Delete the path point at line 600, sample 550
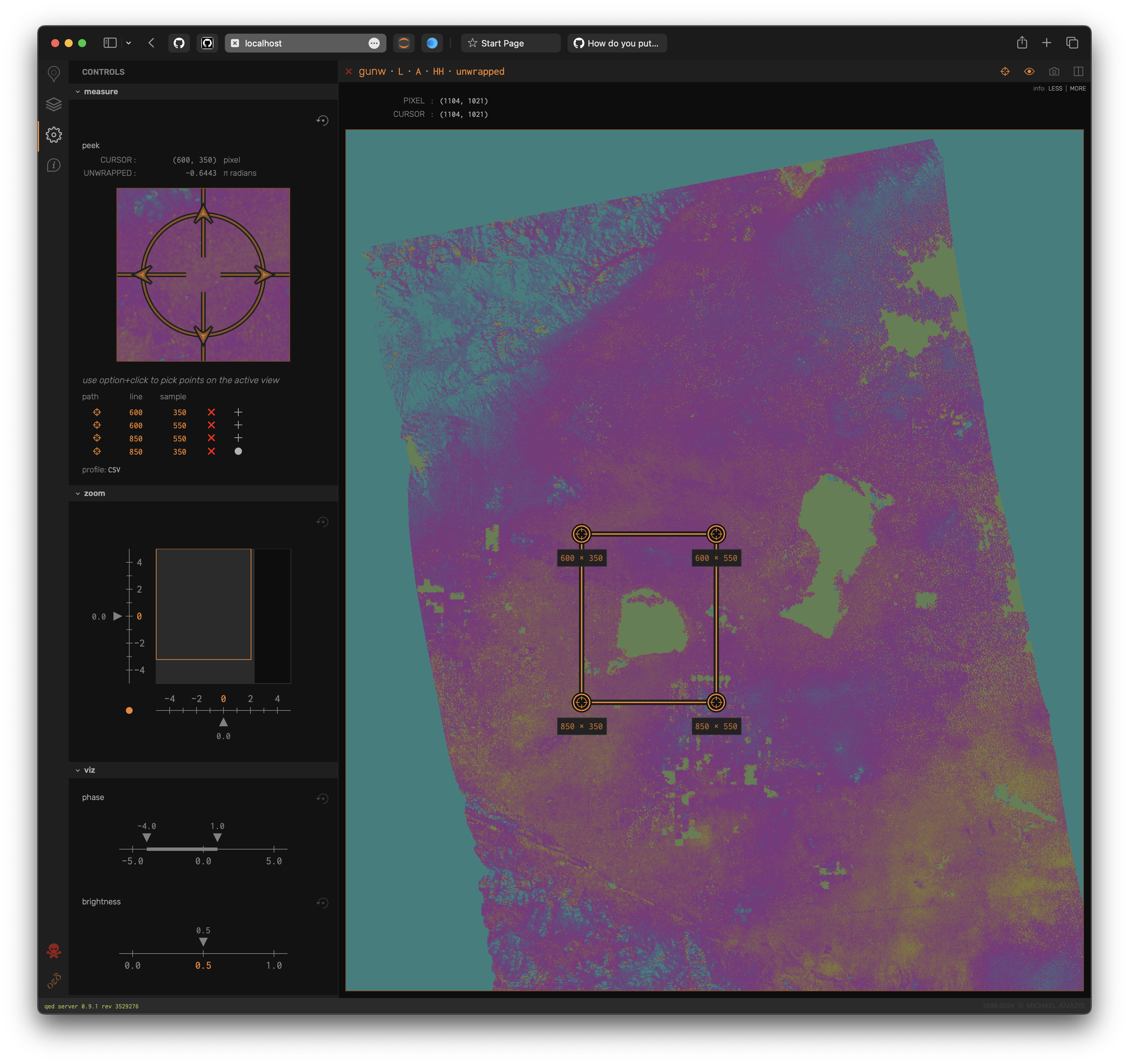The image size is (1129, 1064). point(211,426)
